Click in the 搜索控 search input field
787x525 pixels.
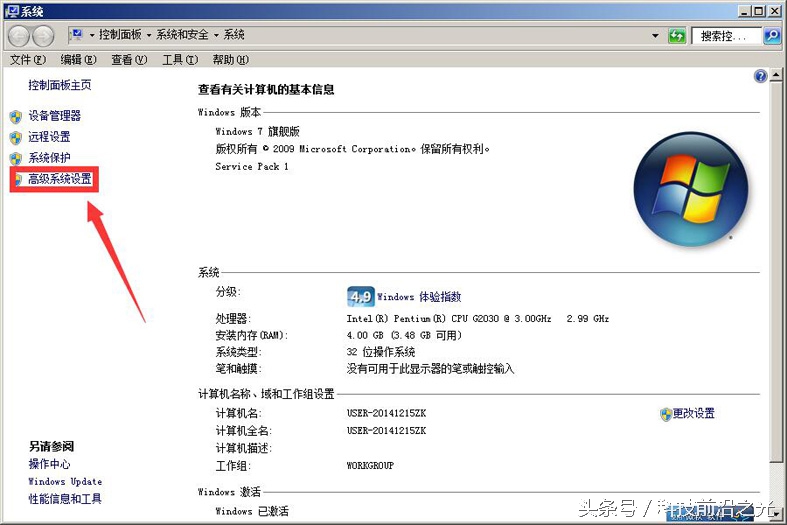click(x=726, y=36)
